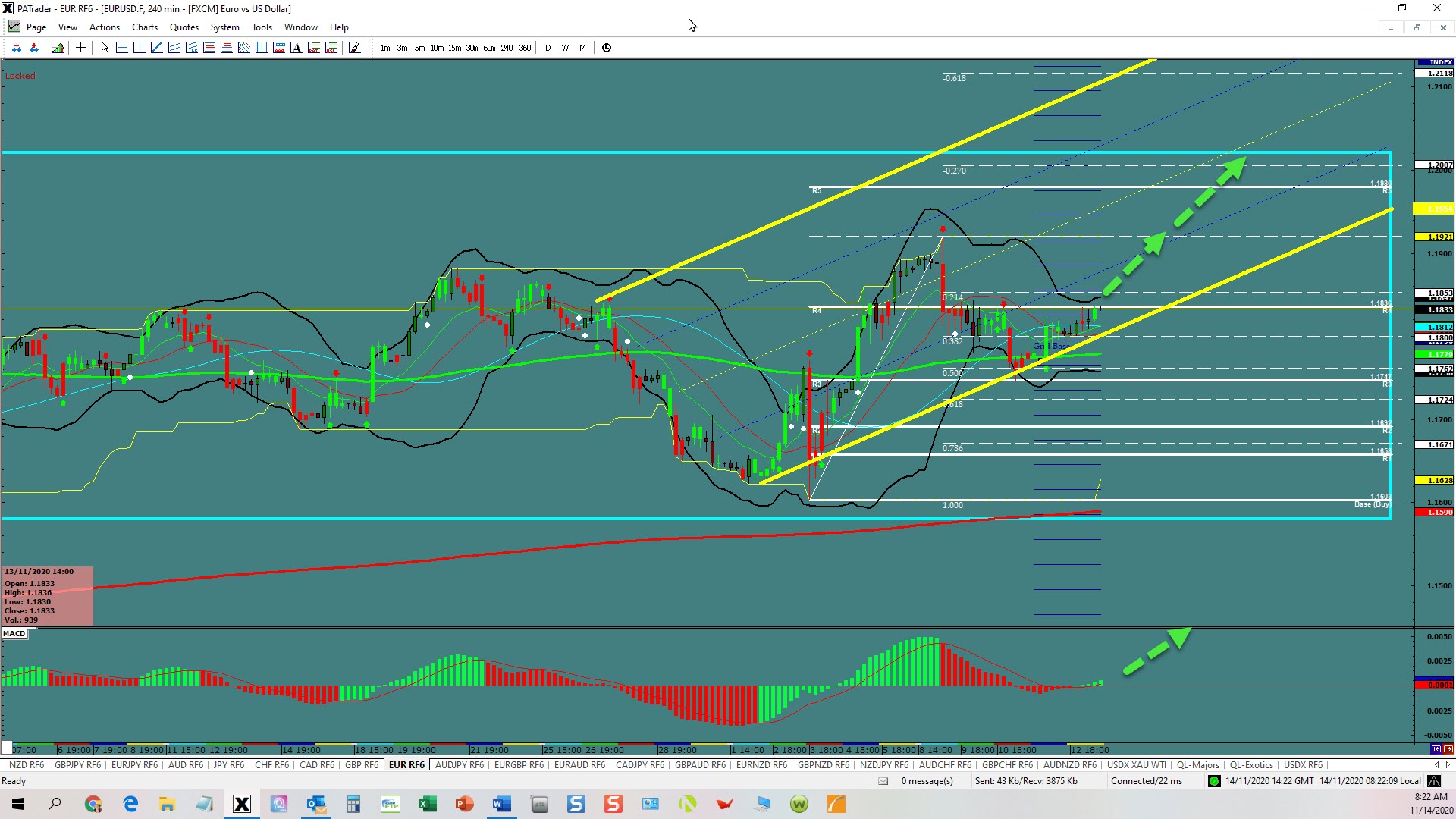The width and height of the screenshot is (1456, 819).
Task: Switch chart to Monthly (M) timeframe
Action: point(582,48)
